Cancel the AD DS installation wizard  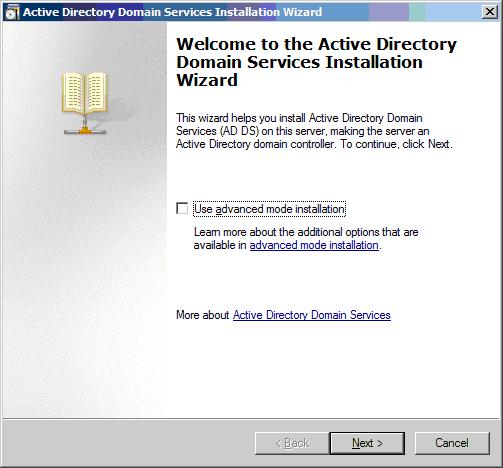[452, 443]
